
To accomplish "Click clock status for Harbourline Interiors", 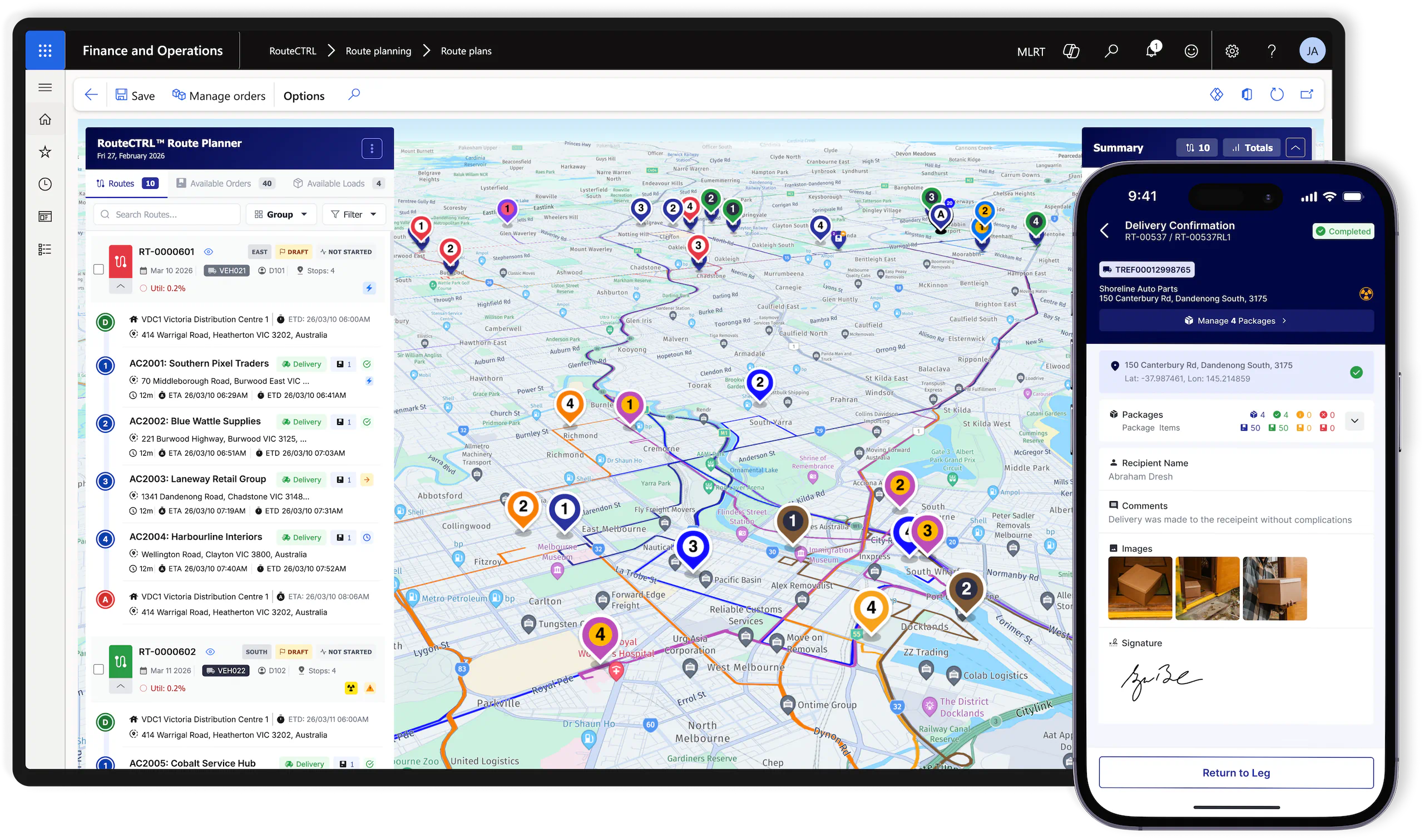I will tap(367, 538).
